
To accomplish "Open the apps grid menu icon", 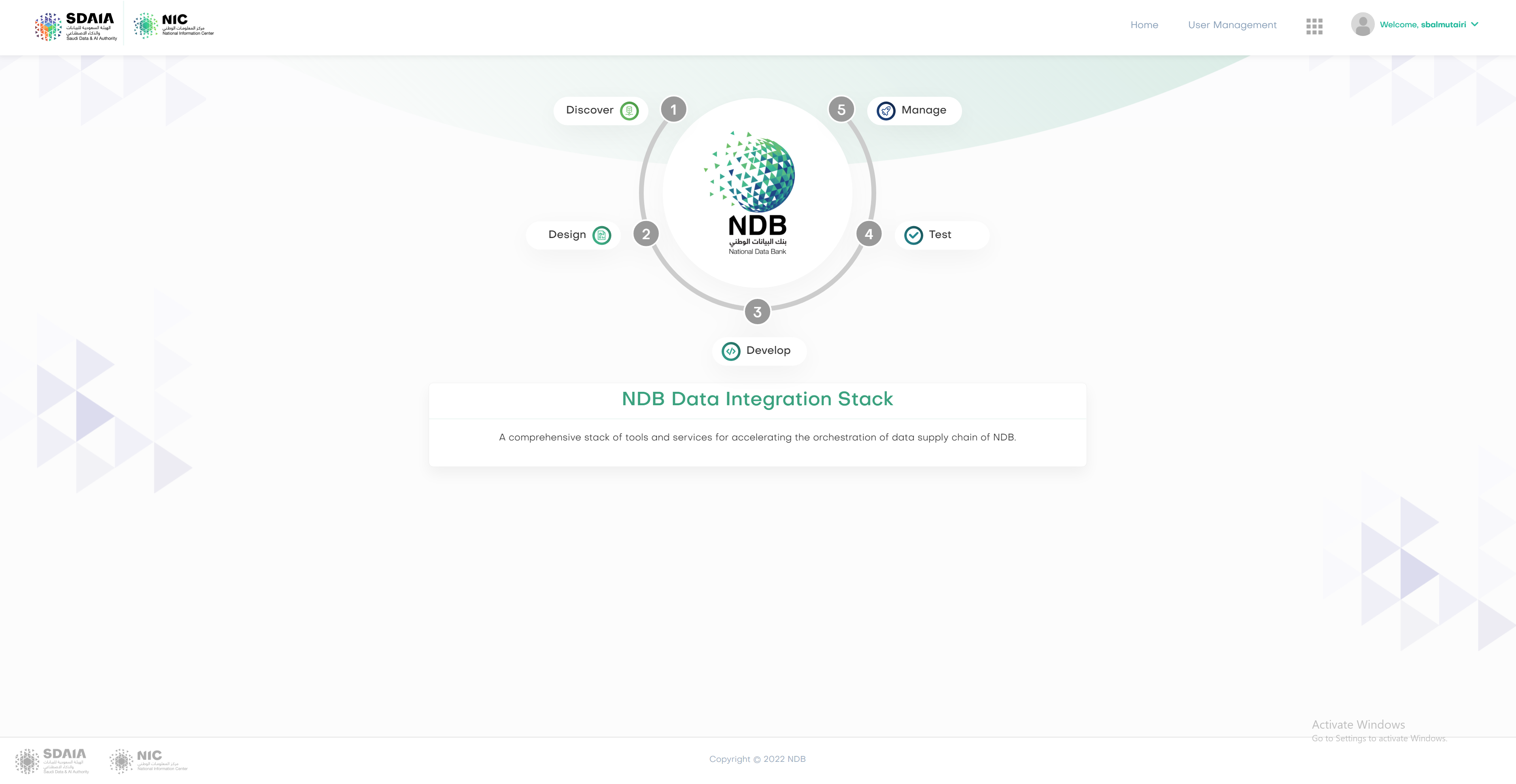I will pyautogui.click(x=1314, y=26).
